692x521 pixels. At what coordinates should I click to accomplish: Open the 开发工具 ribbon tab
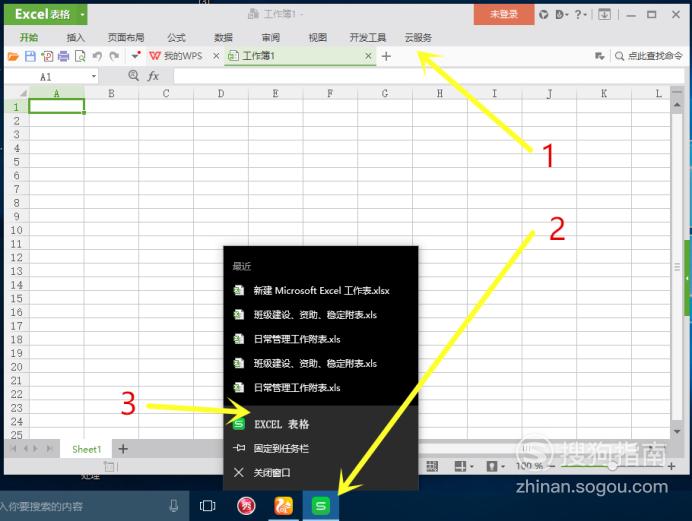368,37
